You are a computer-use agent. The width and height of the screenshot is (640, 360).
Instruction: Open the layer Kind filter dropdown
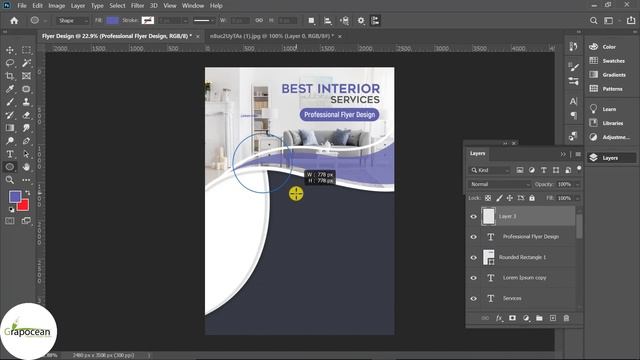tap(489, 170)
